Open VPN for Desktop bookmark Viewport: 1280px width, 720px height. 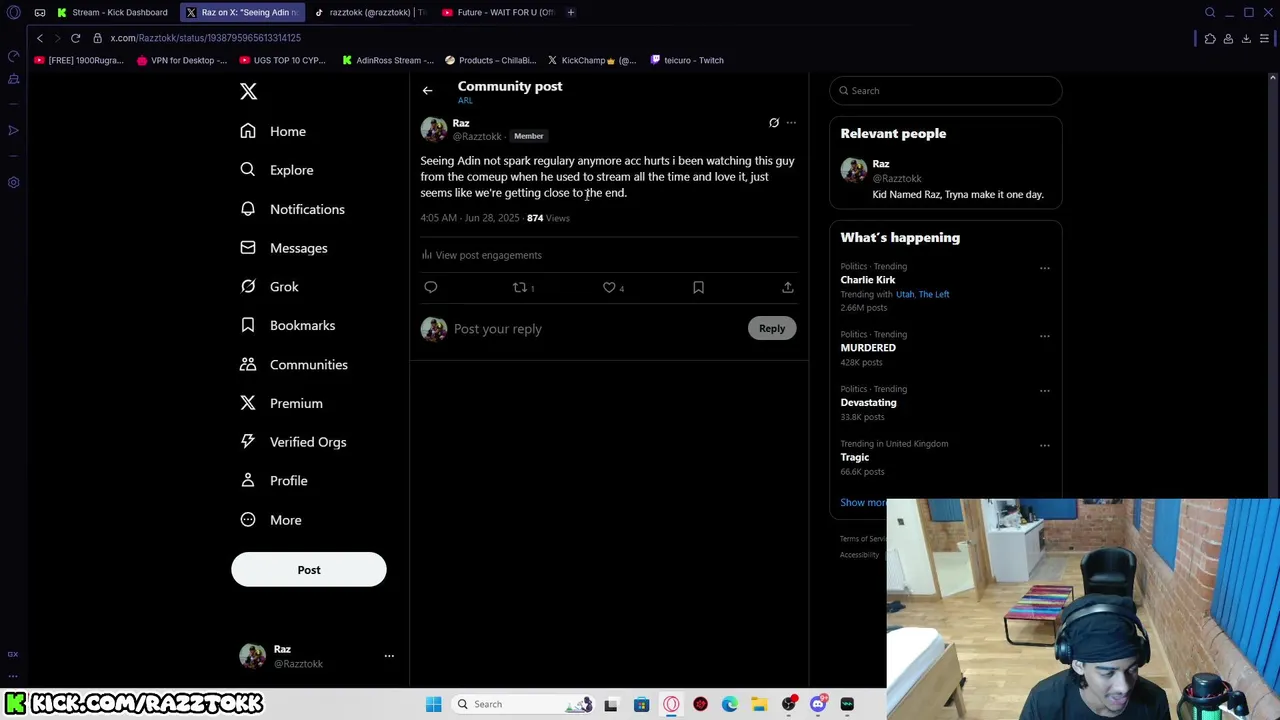[182, 60]
